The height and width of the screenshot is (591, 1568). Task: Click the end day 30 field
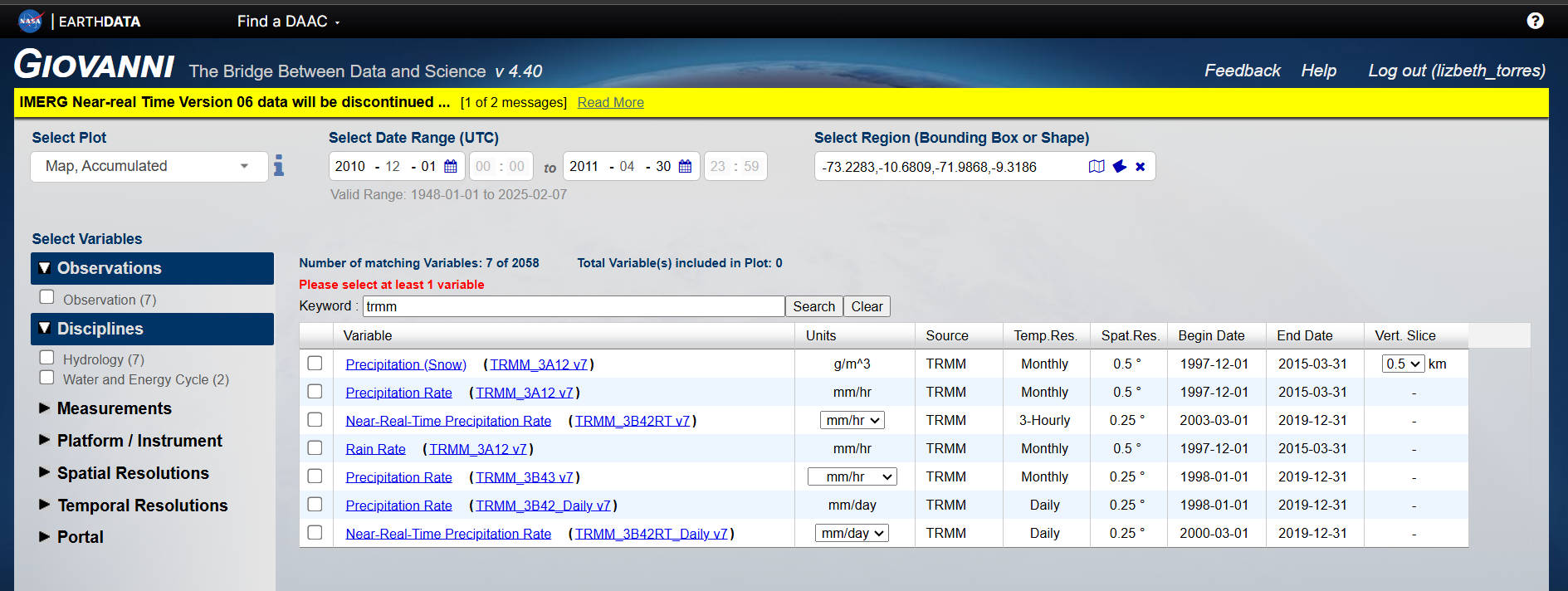point(663,166)
